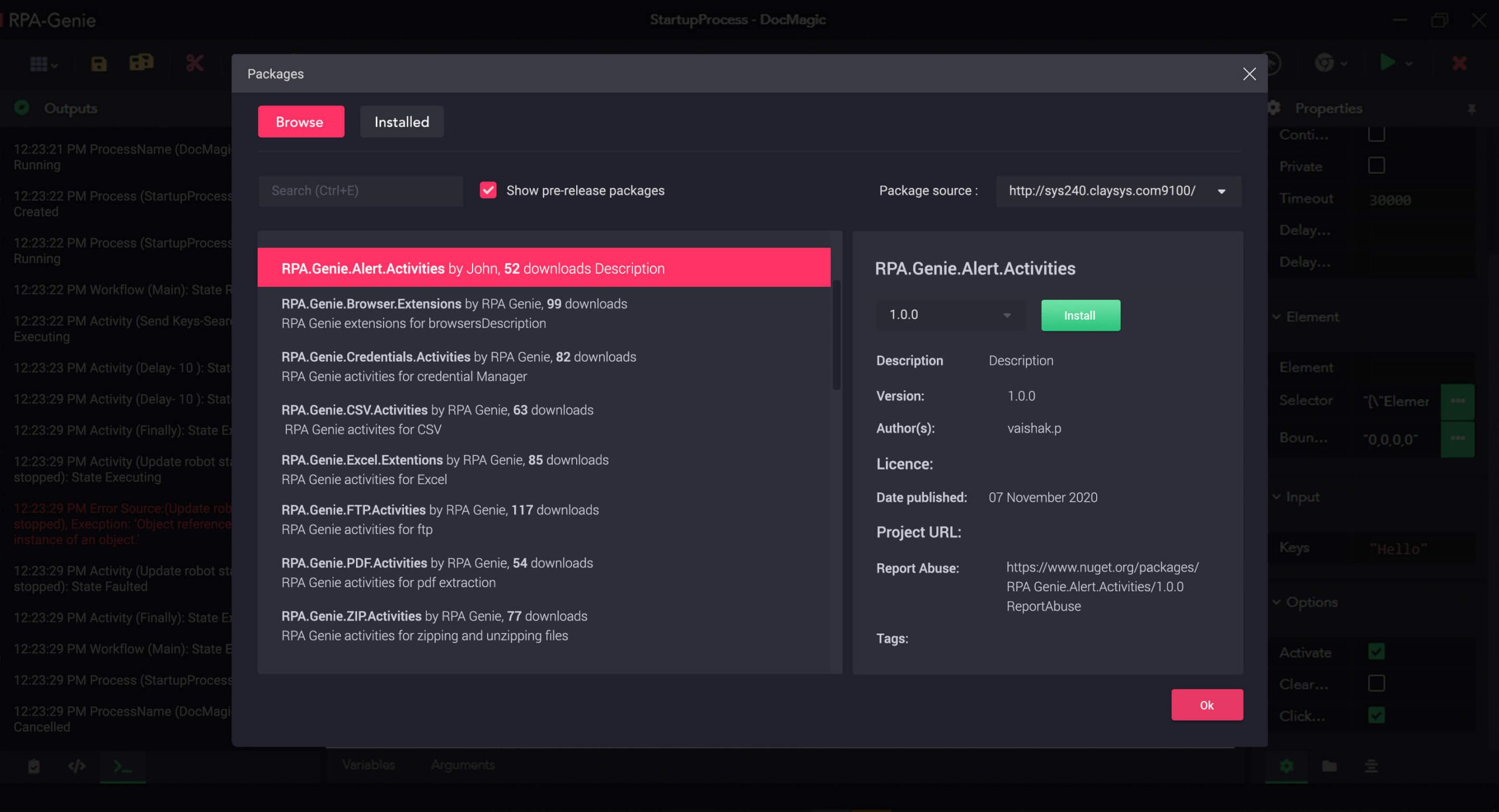Click the green Install button
The height and width of the screenshot is (812, 1499).
click(1080, 316)
